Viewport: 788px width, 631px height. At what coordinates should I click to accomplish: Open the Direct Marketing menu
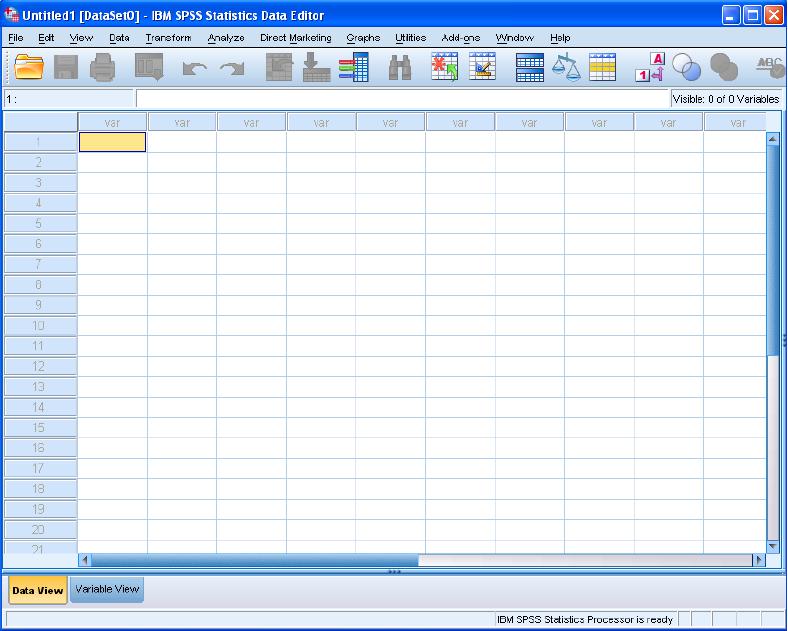click(x=296, y=38)
